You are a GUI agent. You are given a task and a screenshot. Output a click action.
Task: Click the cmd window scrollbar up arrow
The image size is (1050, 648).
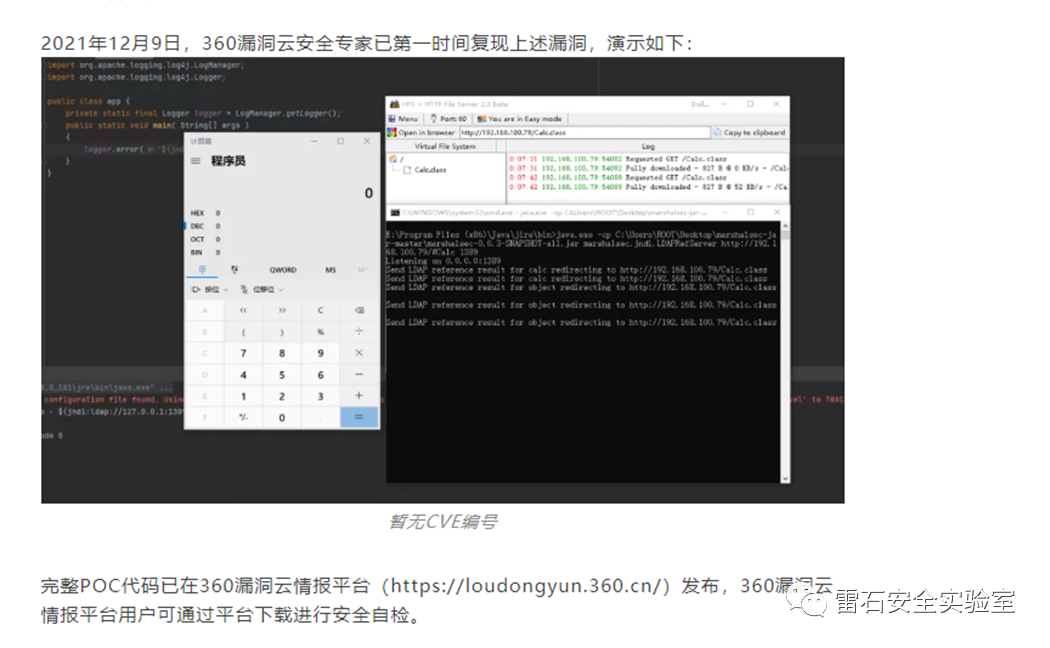[x=785, y=226]
